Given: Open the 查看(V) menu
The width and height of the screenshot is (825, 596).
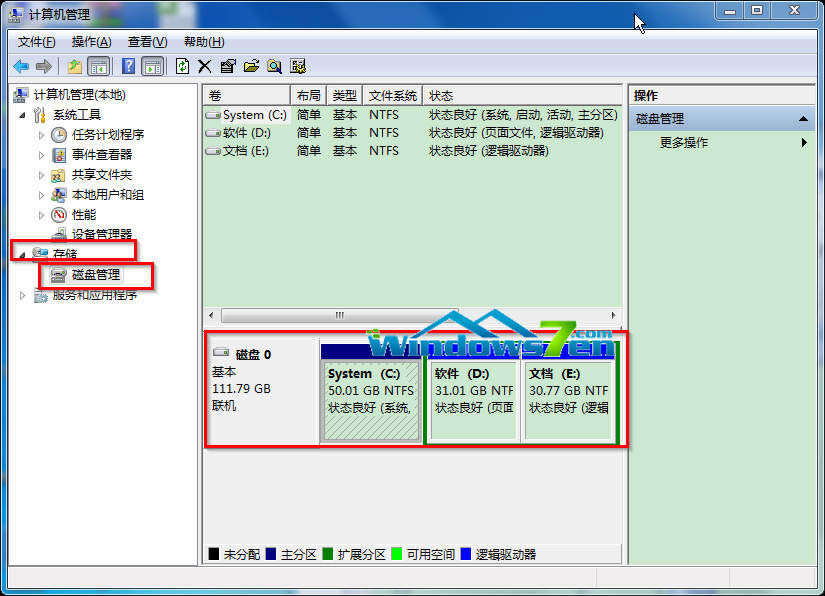Looking at the screenshot, I should [x=147, y=42].
